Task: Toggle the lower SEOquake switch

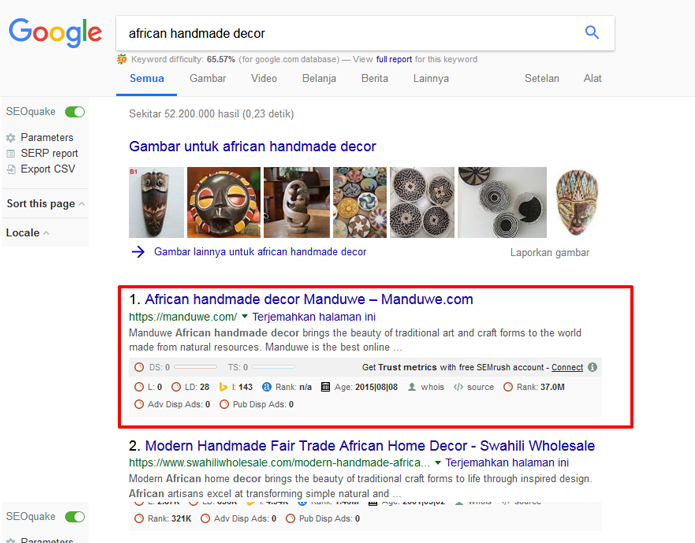Action: pos(75,516)
